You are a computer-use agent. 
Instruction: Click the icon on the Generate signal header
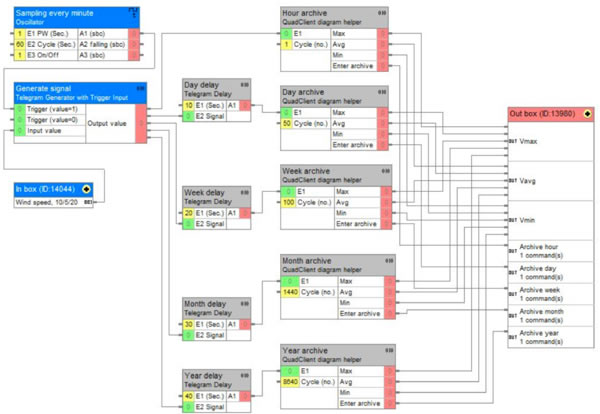tap(140, 88)
